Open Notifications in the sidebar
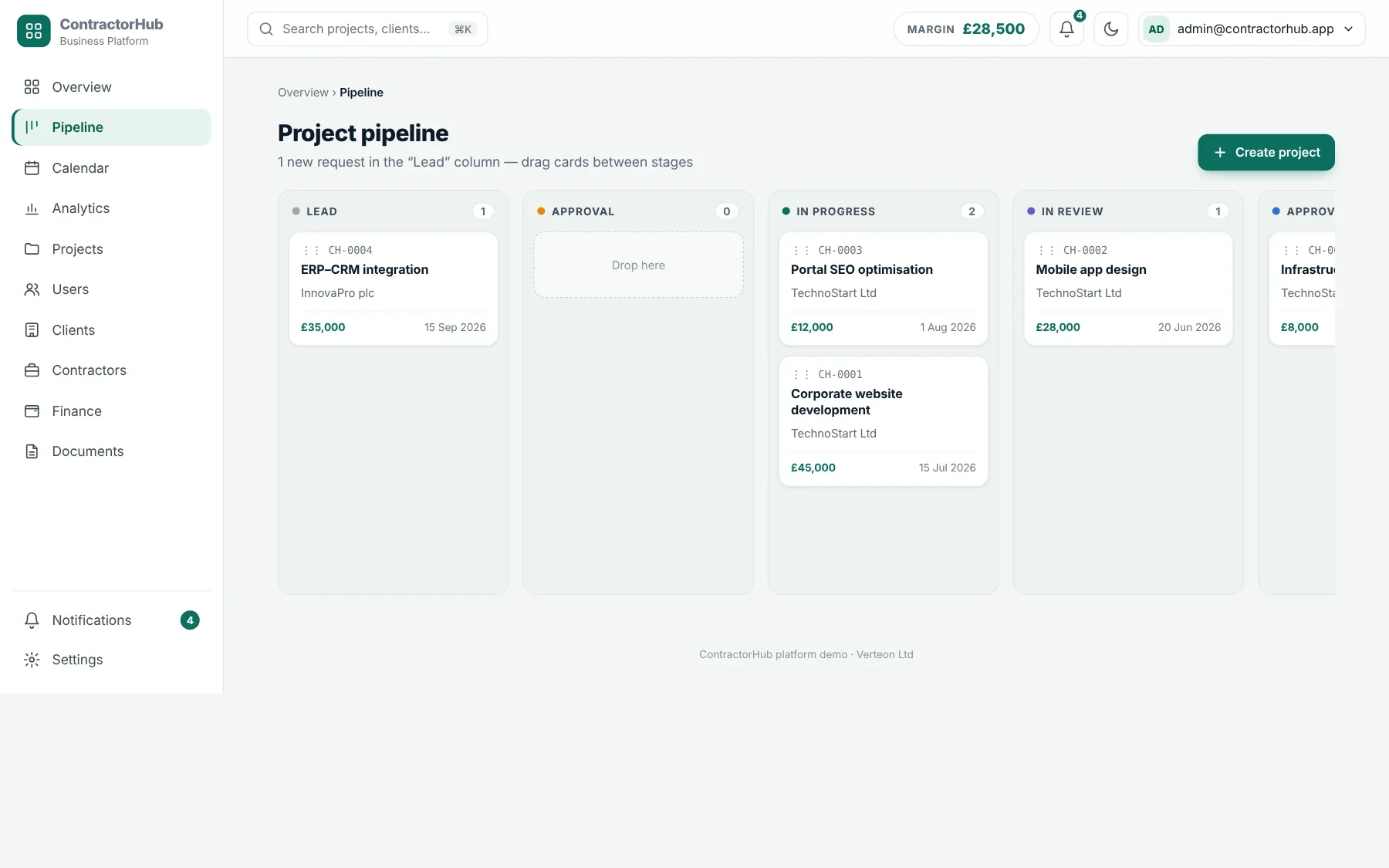This screenshot has width=1389, height=868. click(x=112, y=620)
